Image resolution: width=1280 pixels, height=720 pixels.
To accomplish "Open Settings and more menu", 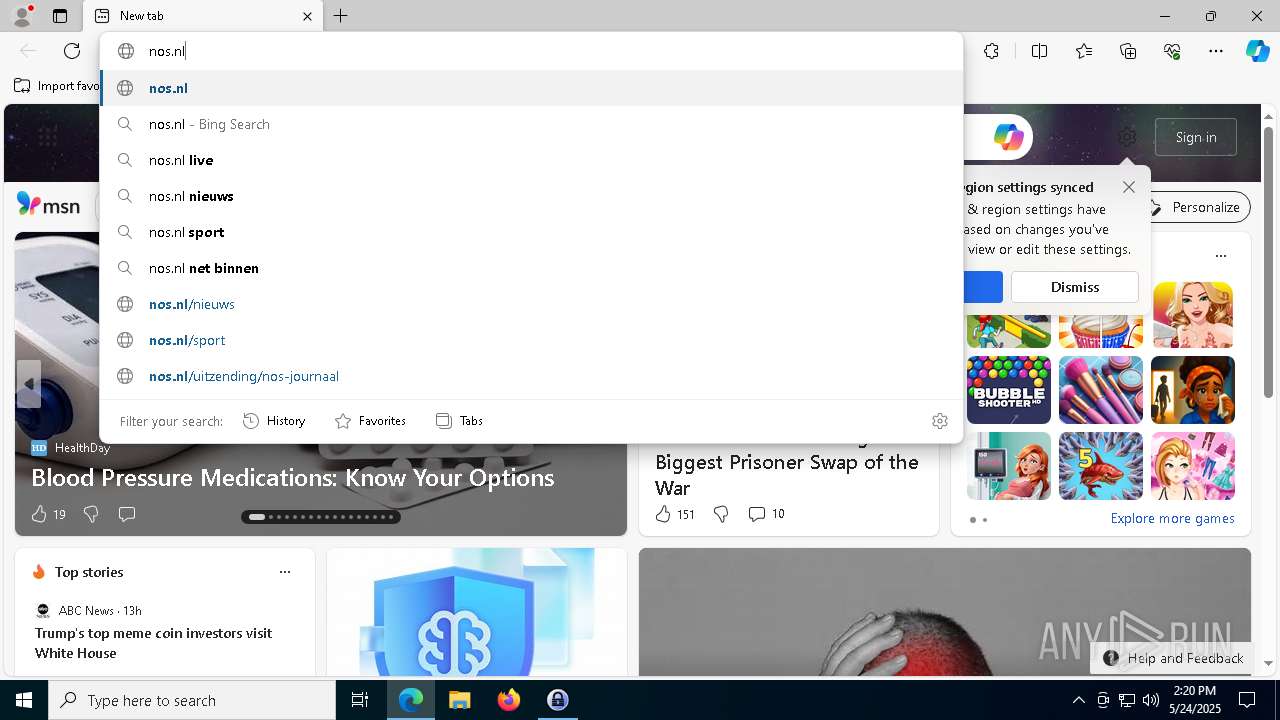I will pyautogui.click(x=1216, y=51).
